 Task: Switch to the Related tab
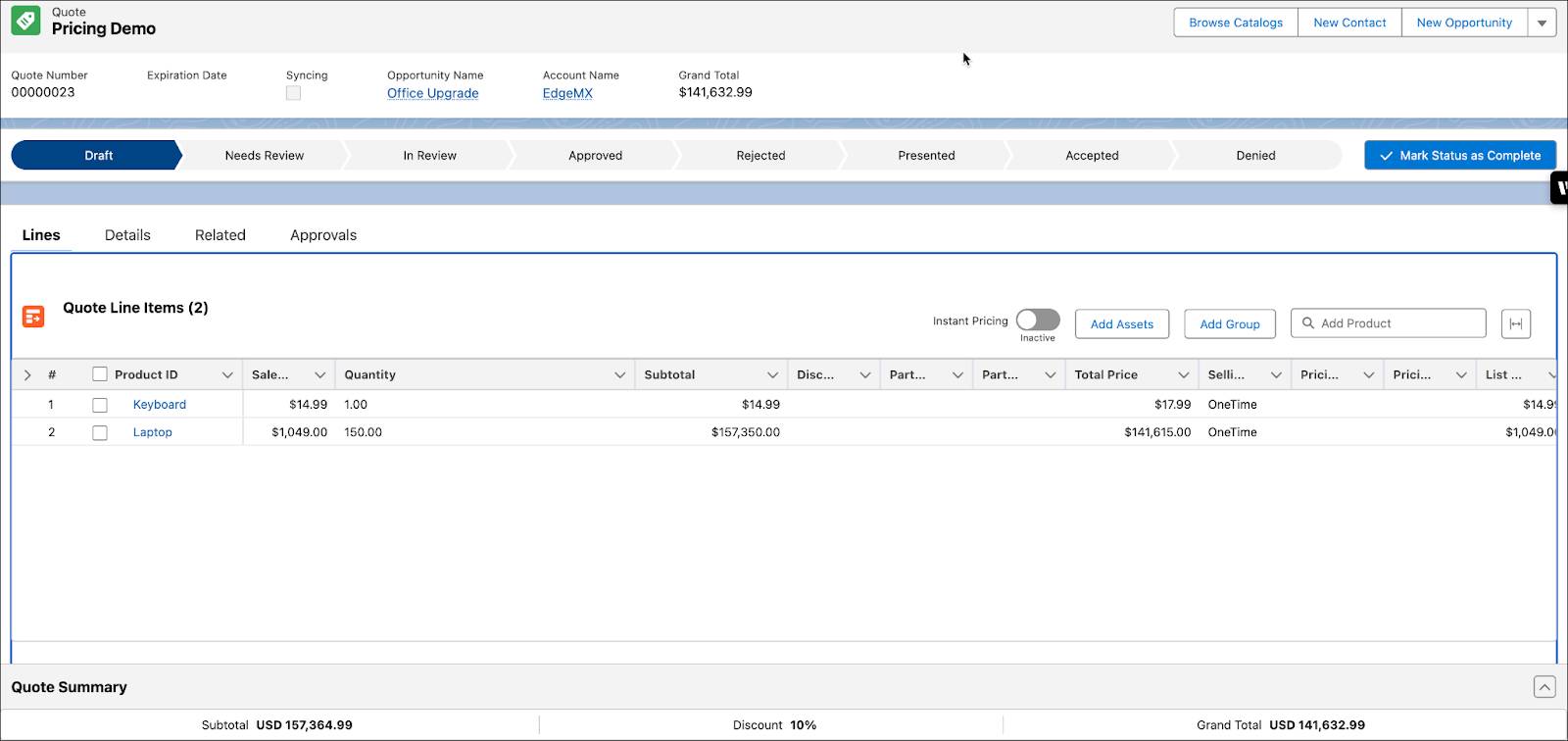[x=220, y=235]
